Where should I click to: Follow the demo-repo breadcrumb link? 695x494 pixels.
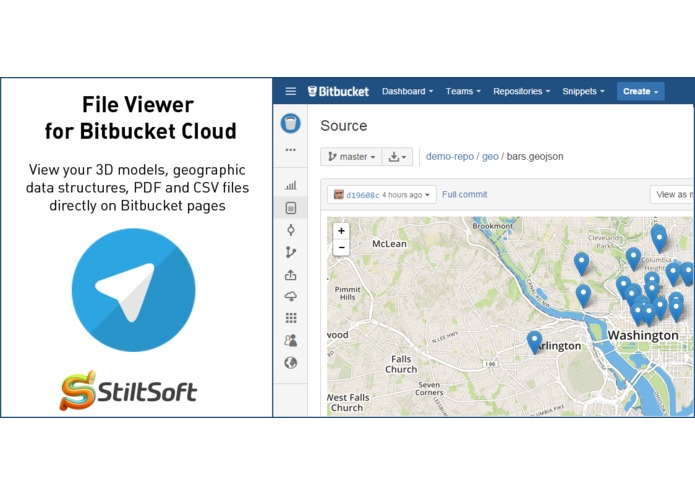[449, 156]
